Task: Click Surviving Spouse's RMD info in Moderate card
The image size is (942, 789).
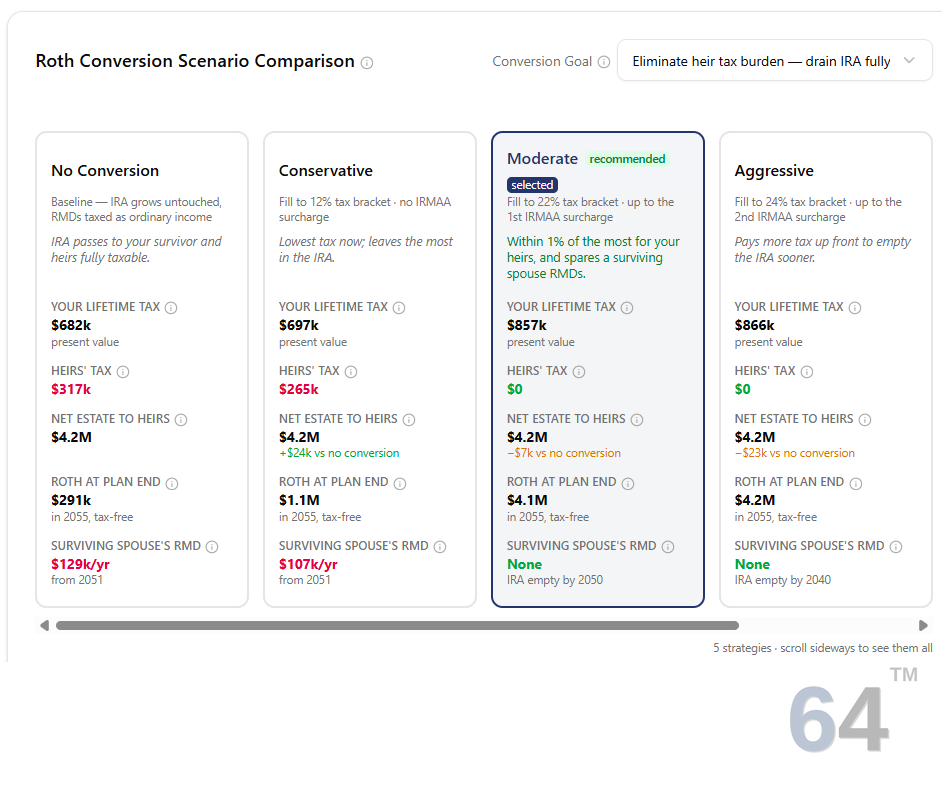Action: [x=667, y=547]
